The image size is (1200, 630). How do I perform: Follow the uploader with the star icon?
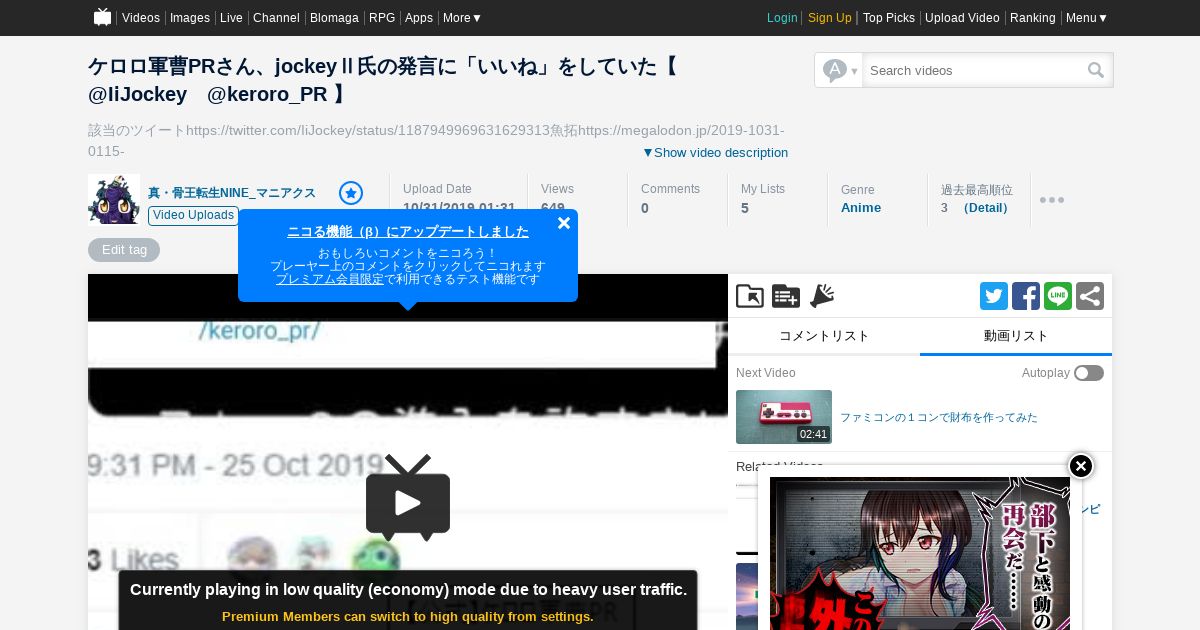(351, 193)
